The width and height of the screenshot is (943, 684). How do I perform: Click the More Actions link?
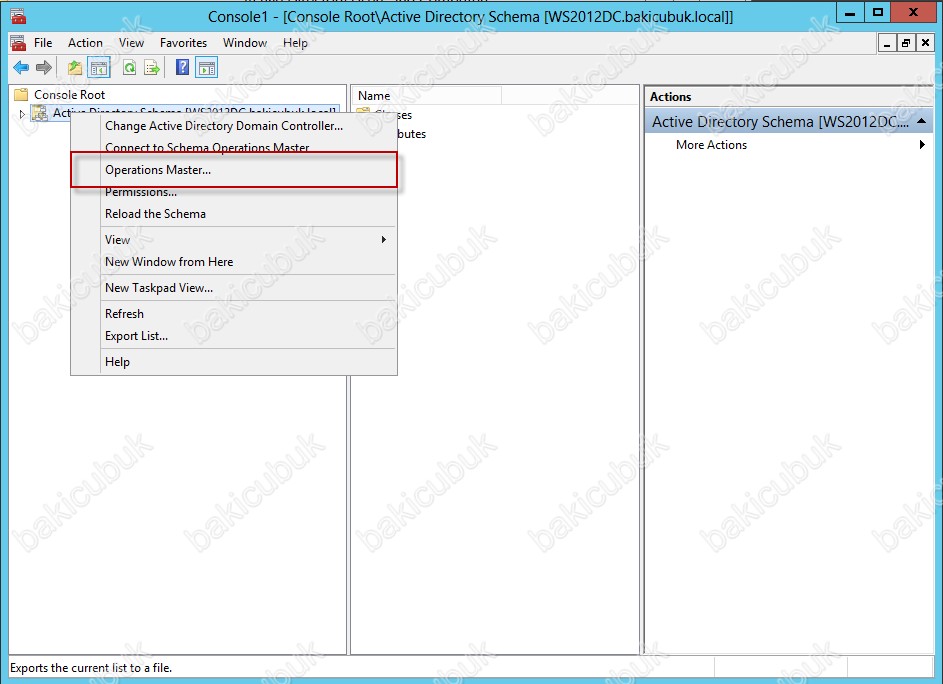coord(711,144)
